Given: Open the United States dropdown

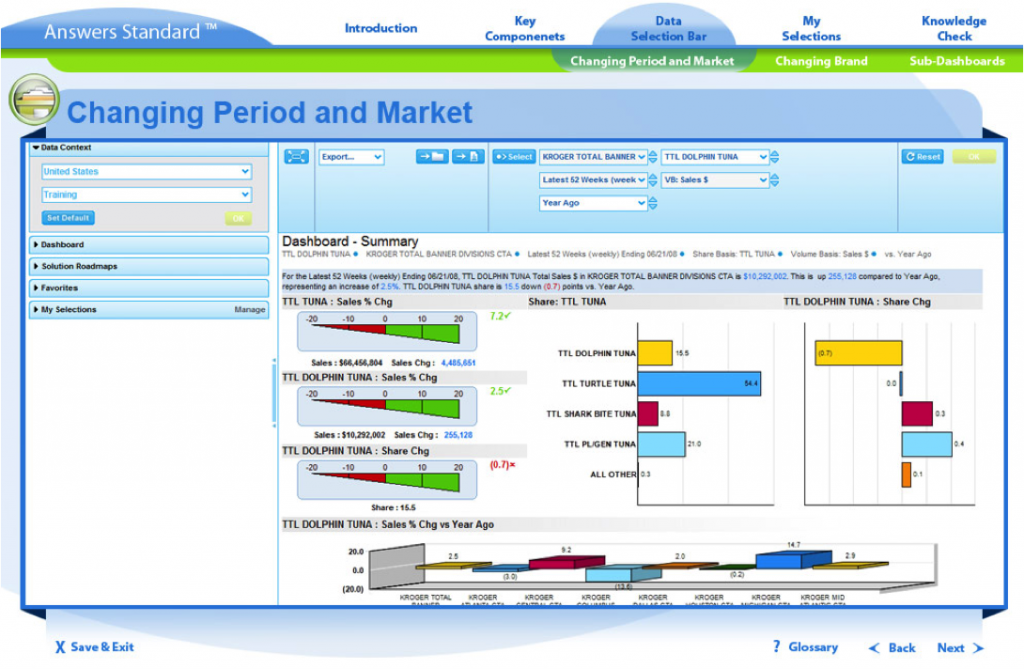Looking at the screenshot, I should [146, 171].
